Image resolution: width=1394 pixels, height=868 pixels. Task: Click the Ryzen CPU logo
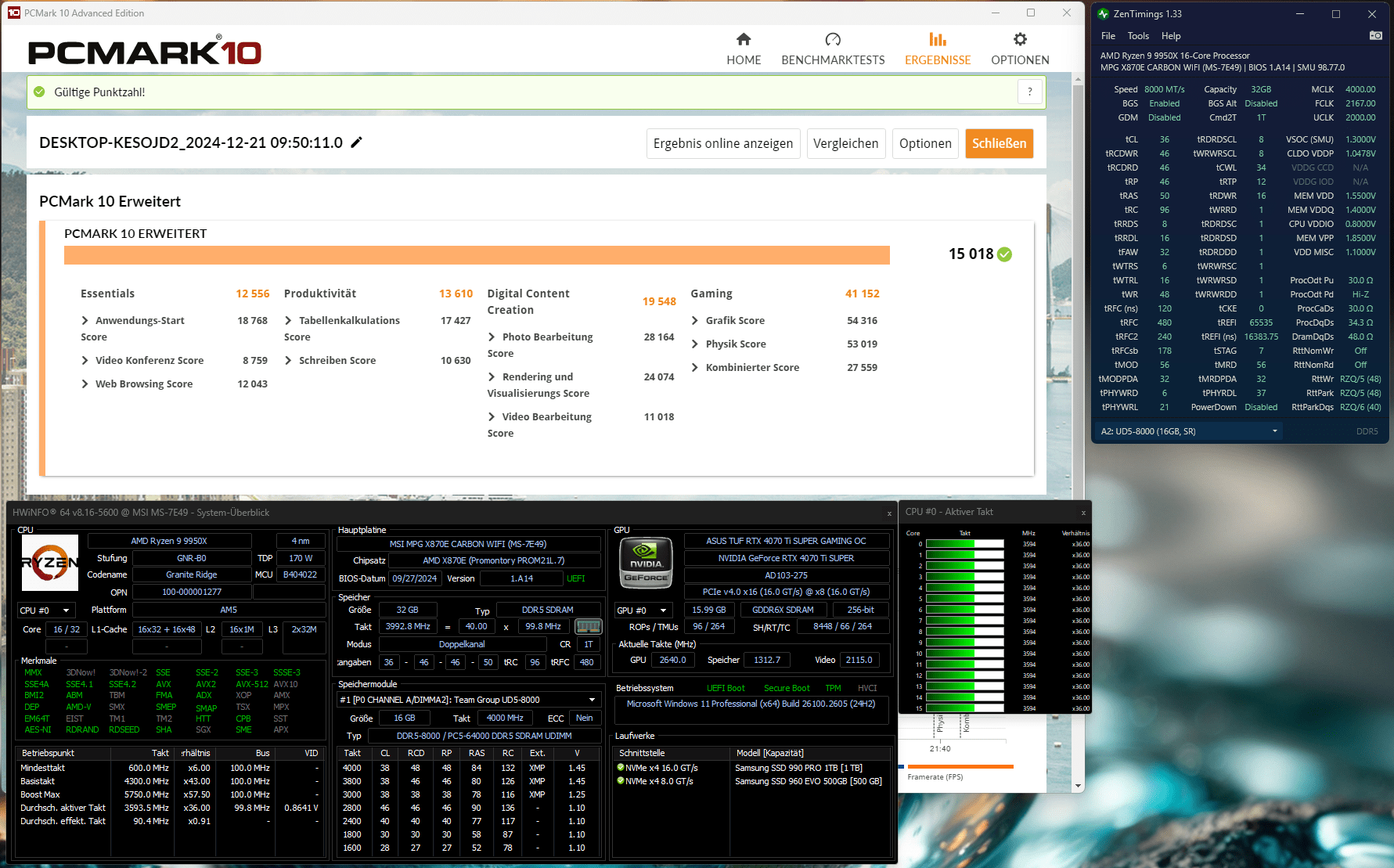point(50,563)
